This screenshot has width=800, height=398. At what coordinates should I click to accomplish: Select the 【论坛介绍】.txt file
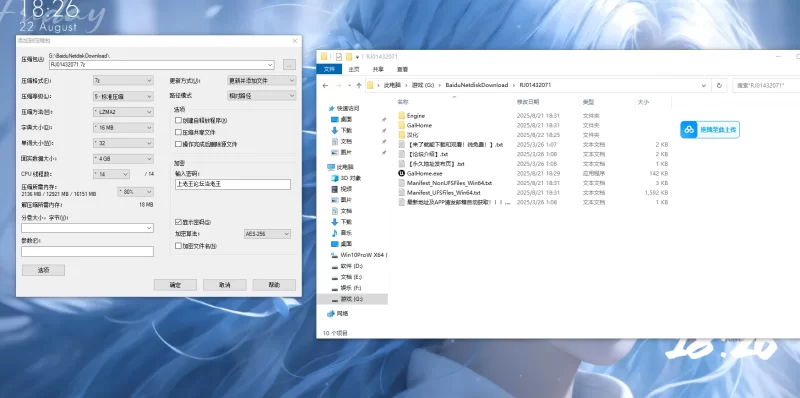point(428,154)
